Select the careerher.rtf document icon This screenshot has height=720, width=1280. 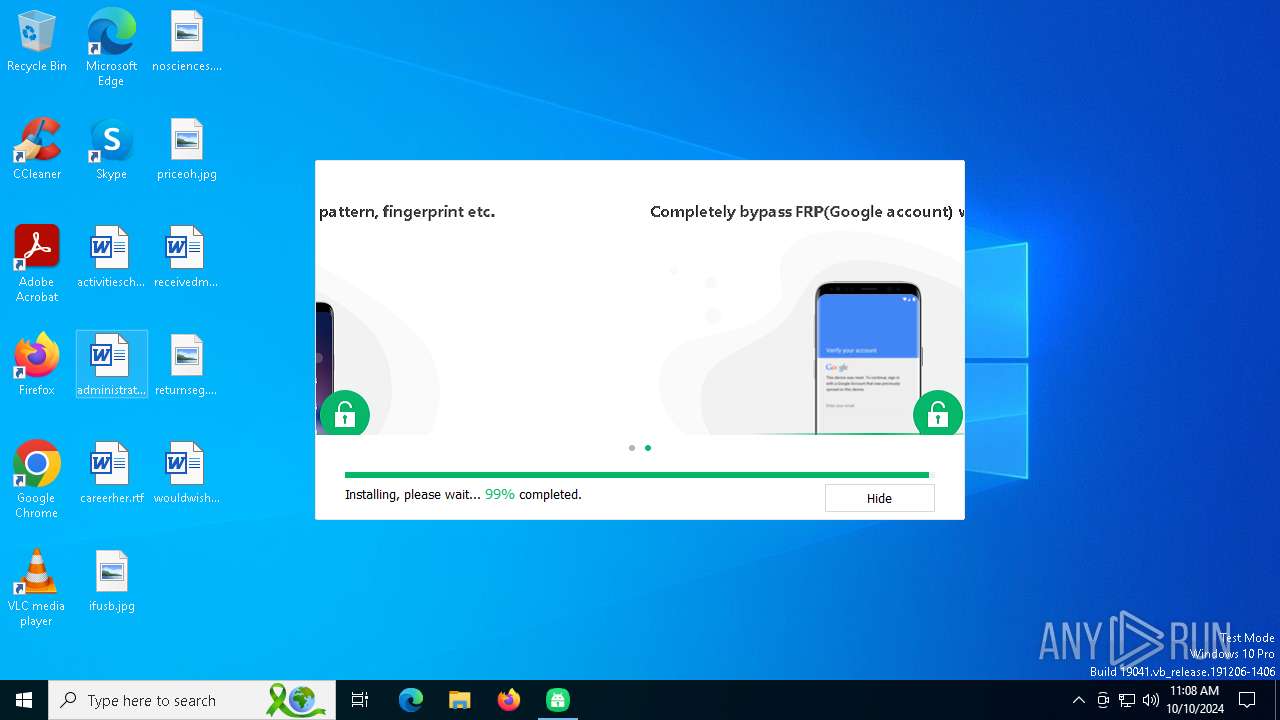(x=111, y=474)
